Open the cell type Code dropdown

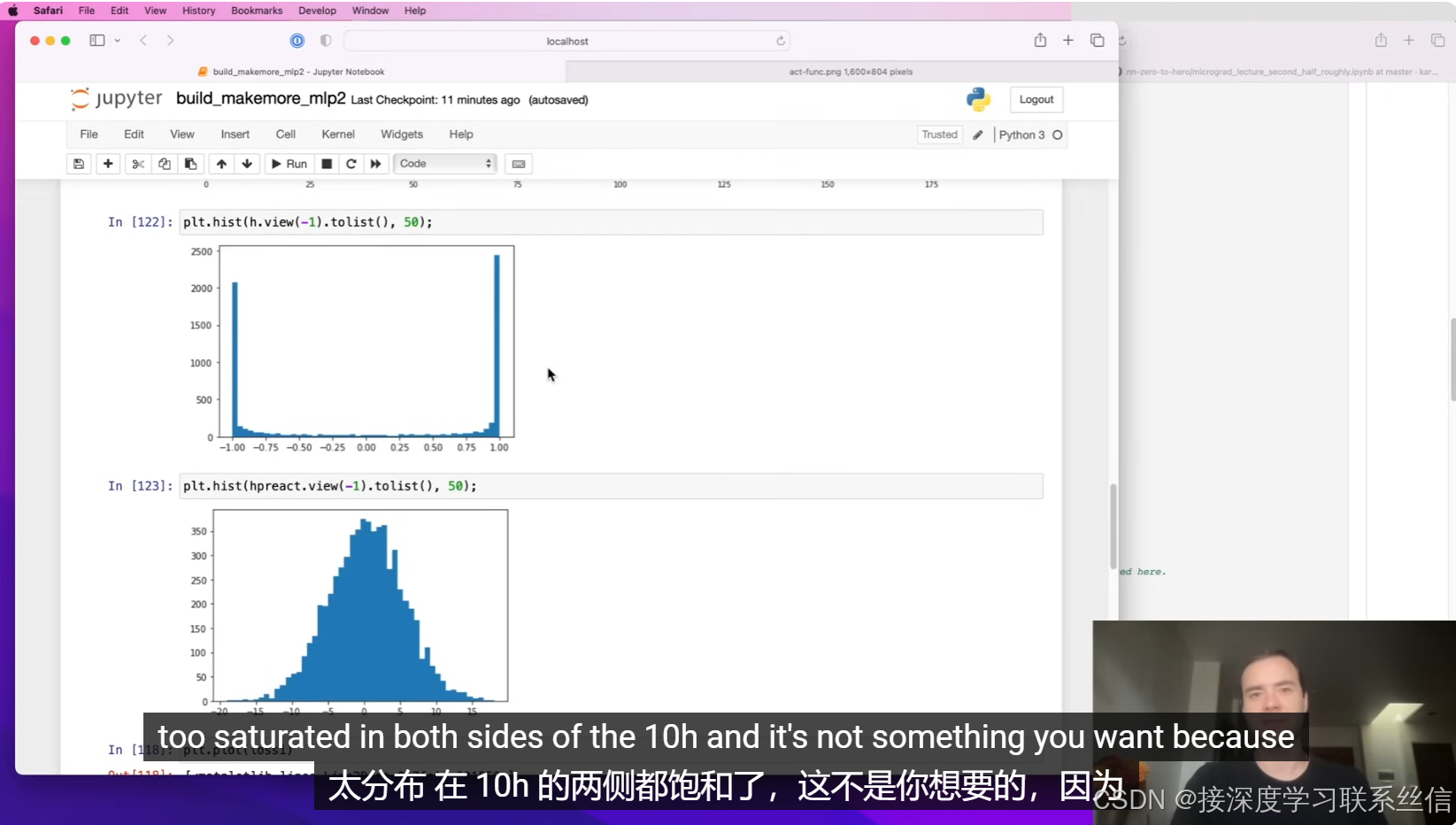tap(445, 164)
